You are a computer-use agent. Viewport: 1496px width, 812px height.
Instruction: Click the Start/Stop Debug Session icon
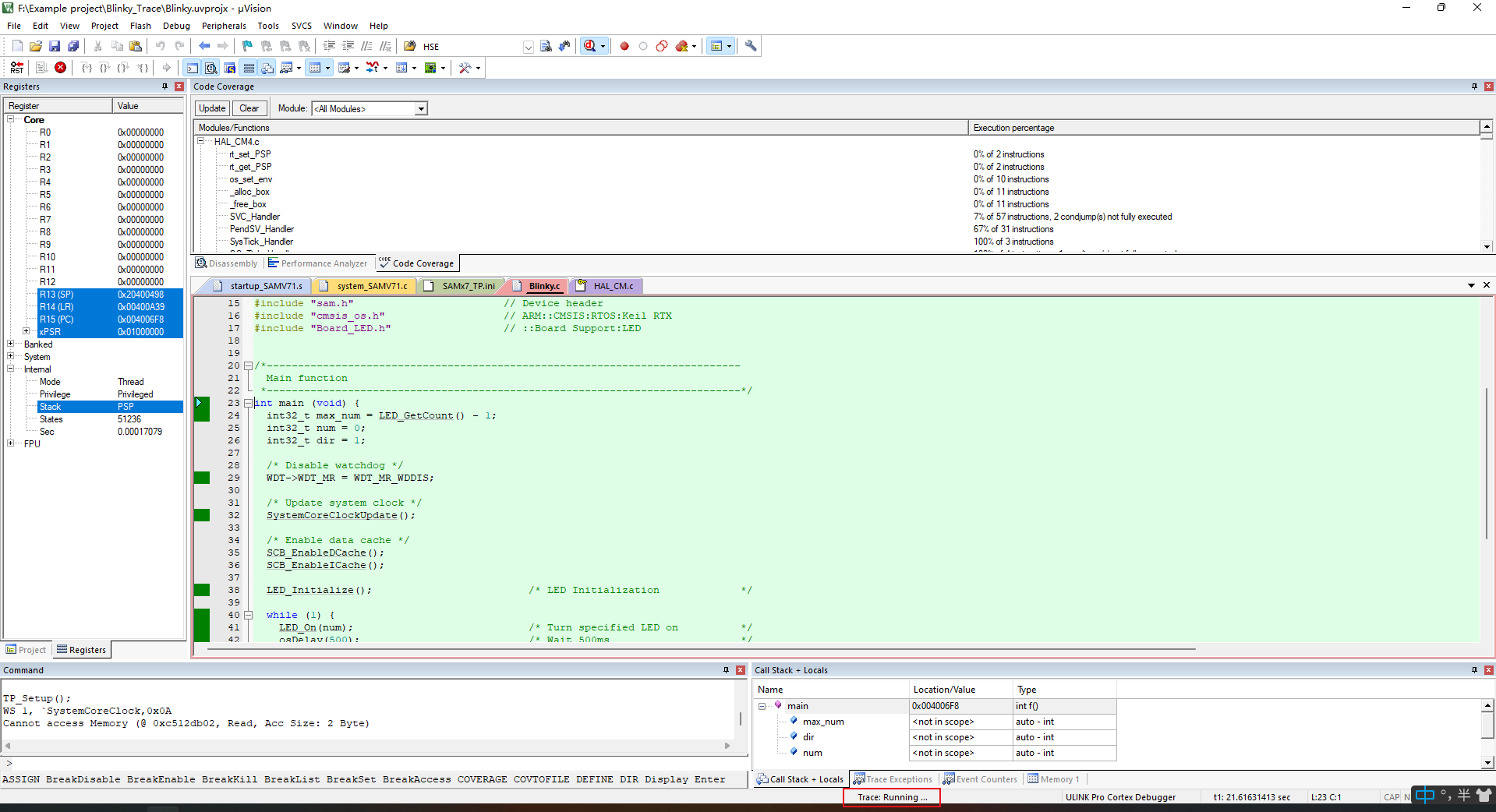coord(590,46)
